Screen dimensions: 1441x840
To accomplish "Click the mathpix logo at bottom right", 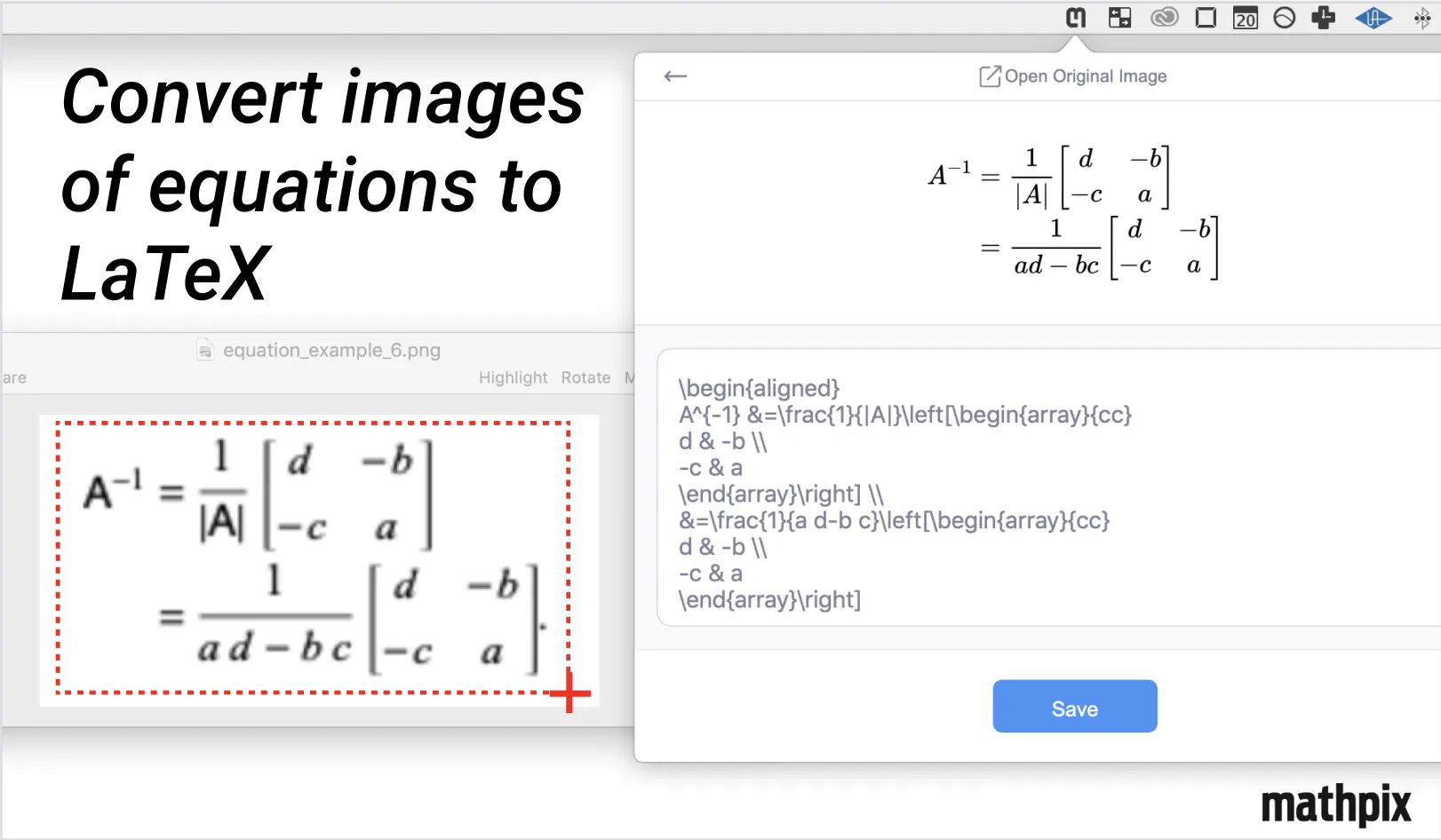I will click(1336, 804).
